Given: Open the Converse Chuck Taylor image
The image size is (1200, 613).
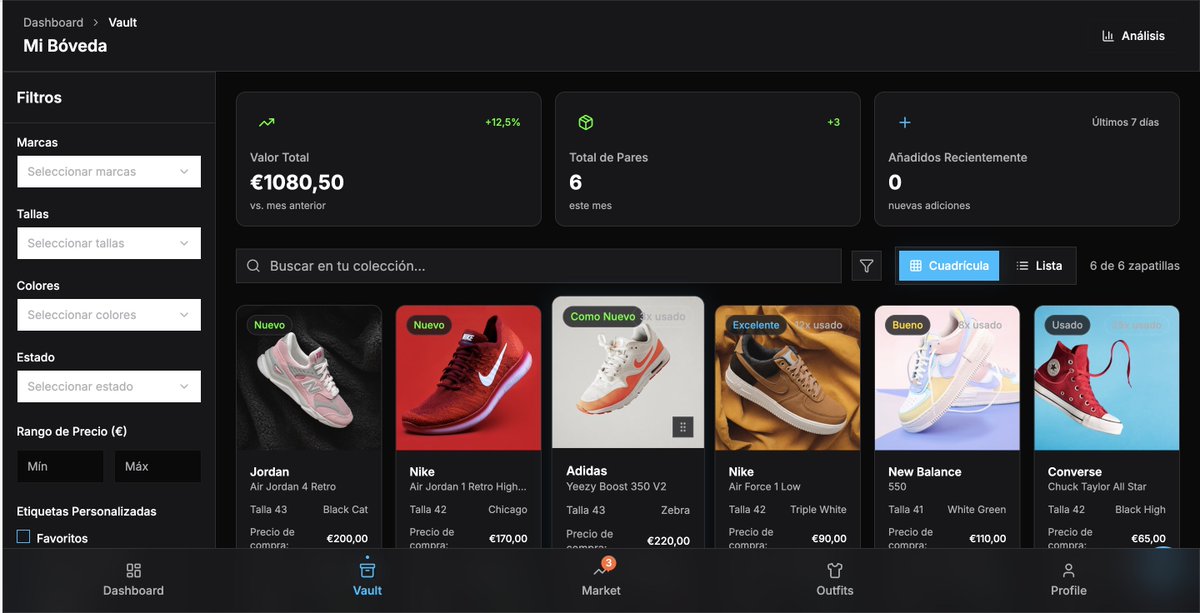Looking at the screenshot, I should pos(1107,378).
